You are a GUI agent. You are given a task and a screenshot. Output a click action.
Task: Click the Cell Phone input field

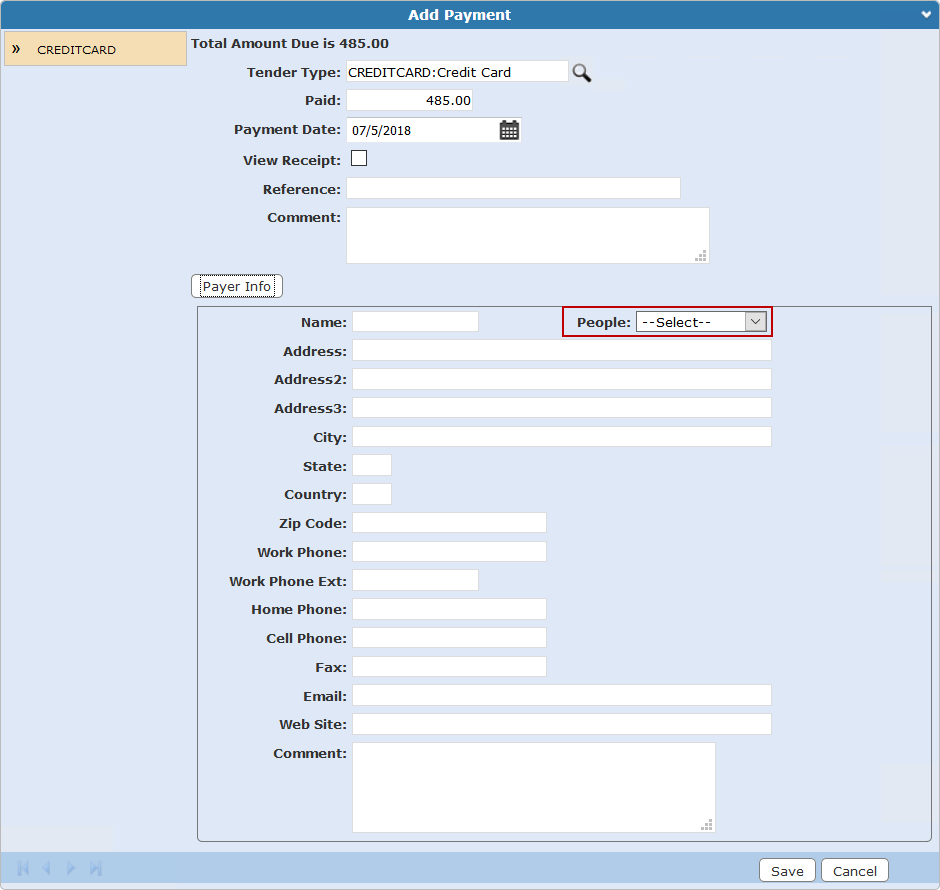[x=449, y=638]
